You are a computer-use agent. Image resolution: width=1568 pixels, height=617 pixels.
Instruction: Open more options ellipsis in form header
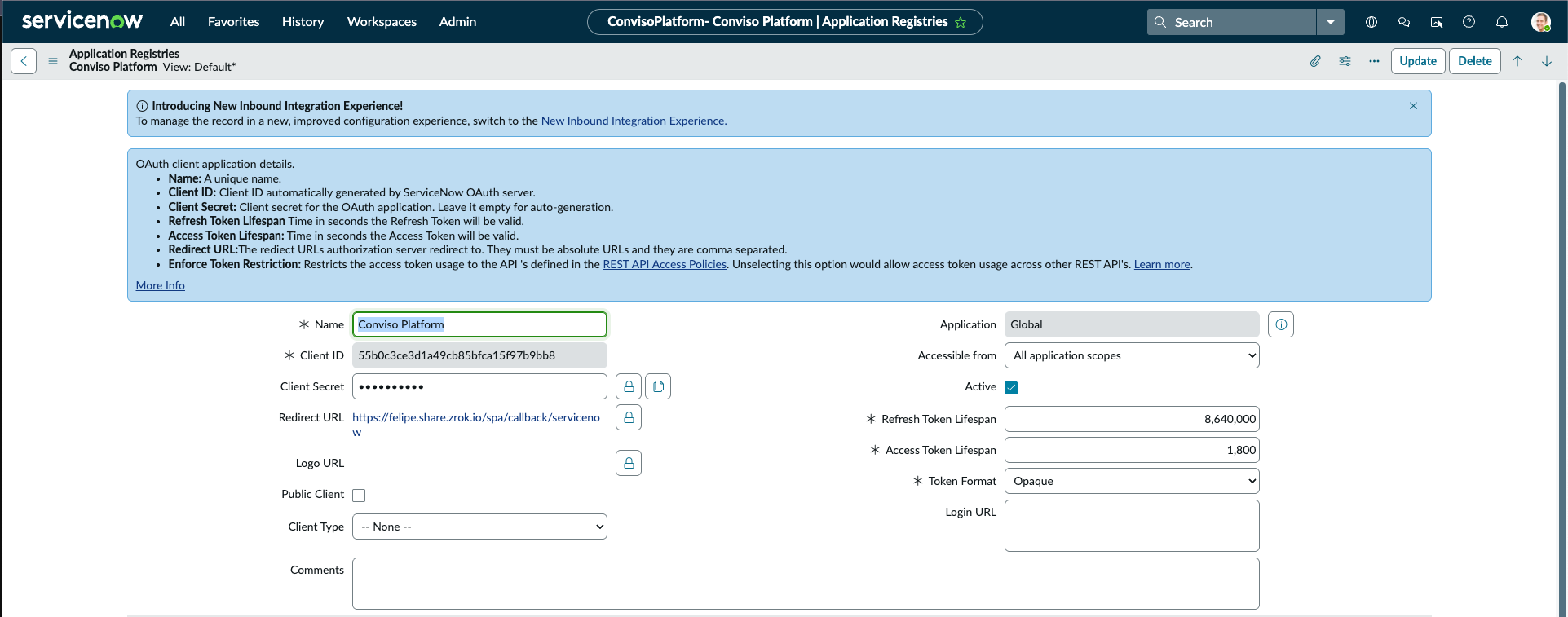pyautogui.click(x=1374, y=61)
